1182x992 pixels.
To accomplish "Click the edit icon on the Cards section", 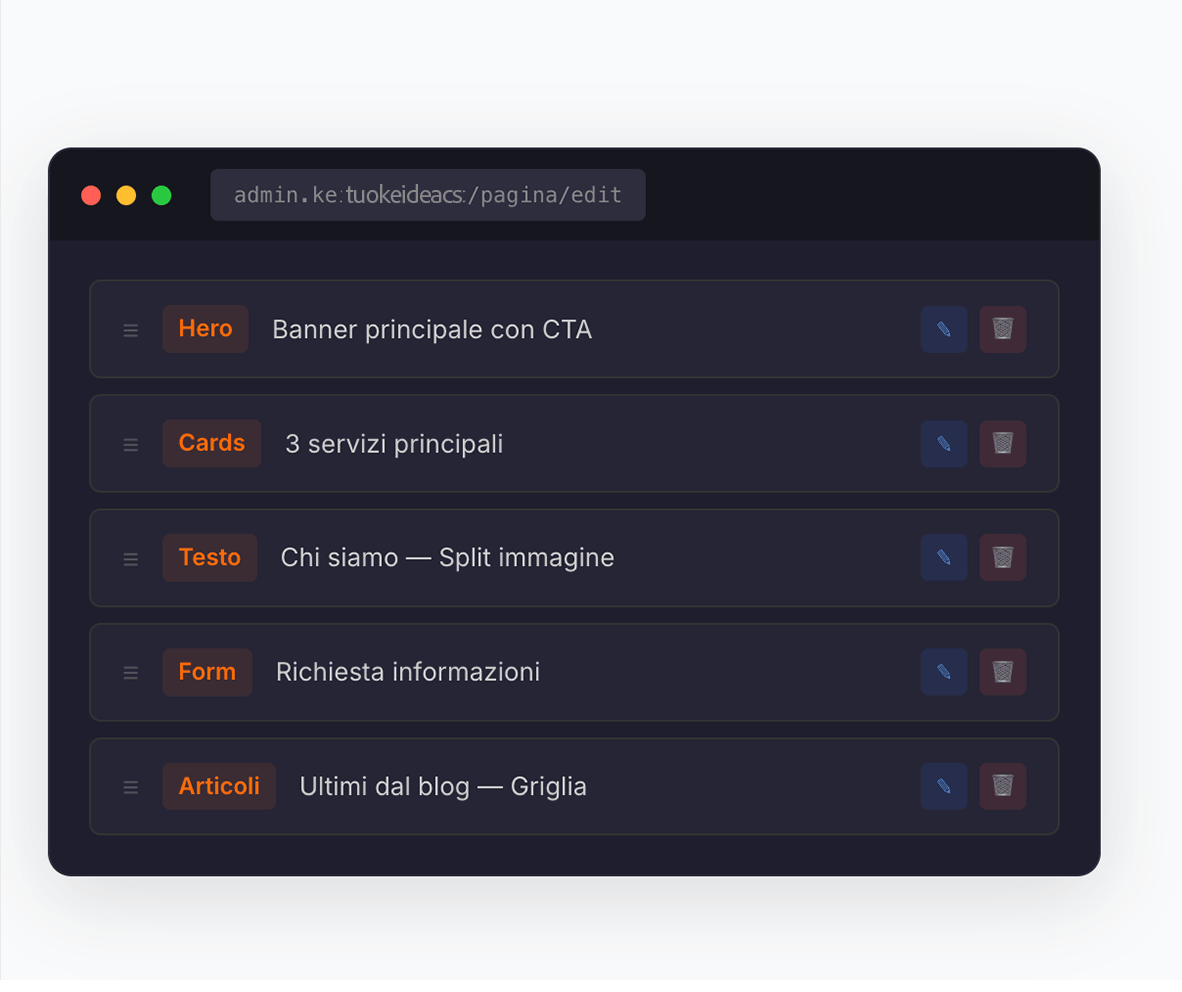I will coord(943,443).
